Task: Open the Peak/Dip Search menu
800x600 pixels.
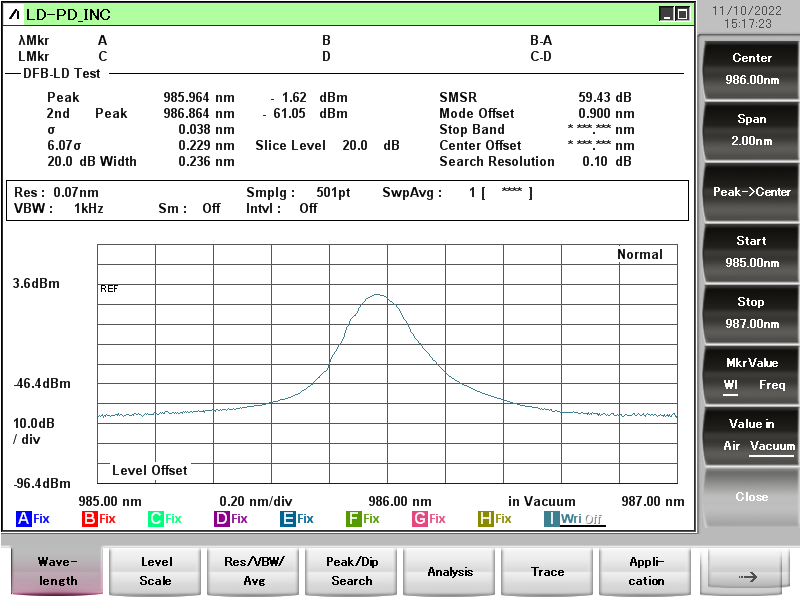Action: click(x=352, y=572)
